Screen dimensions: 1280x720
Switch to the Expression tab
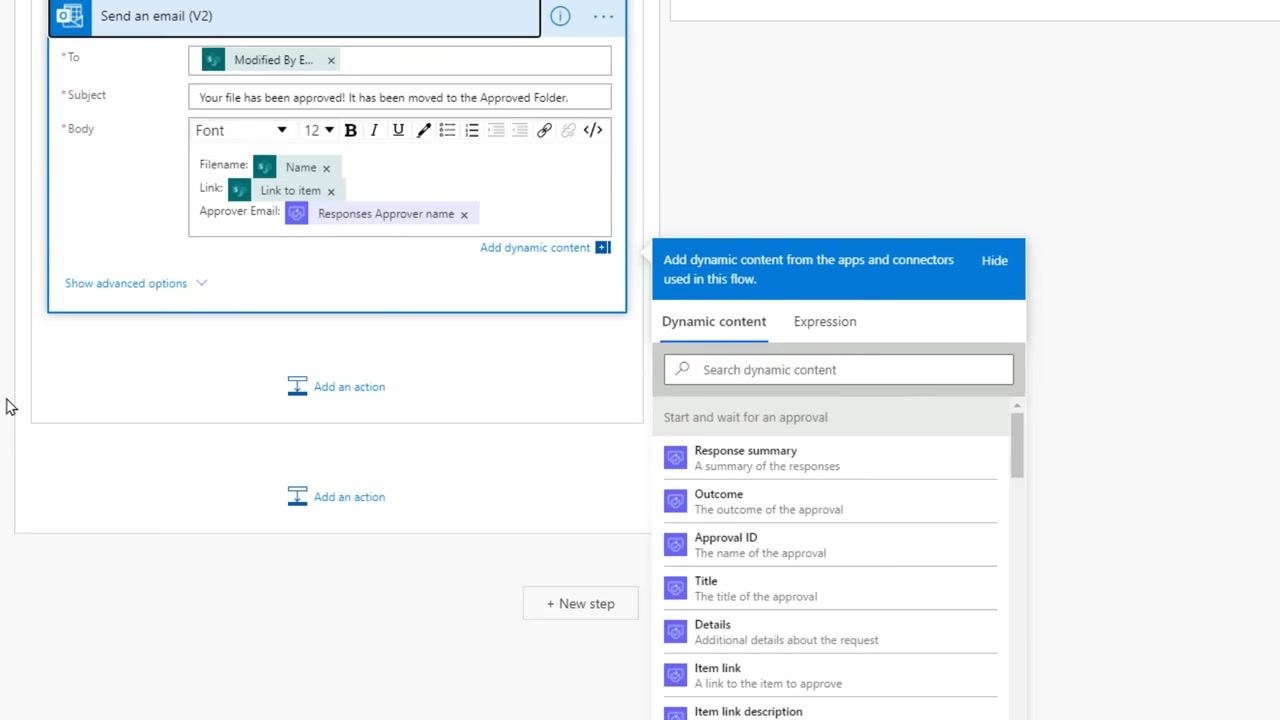point(825,321)
